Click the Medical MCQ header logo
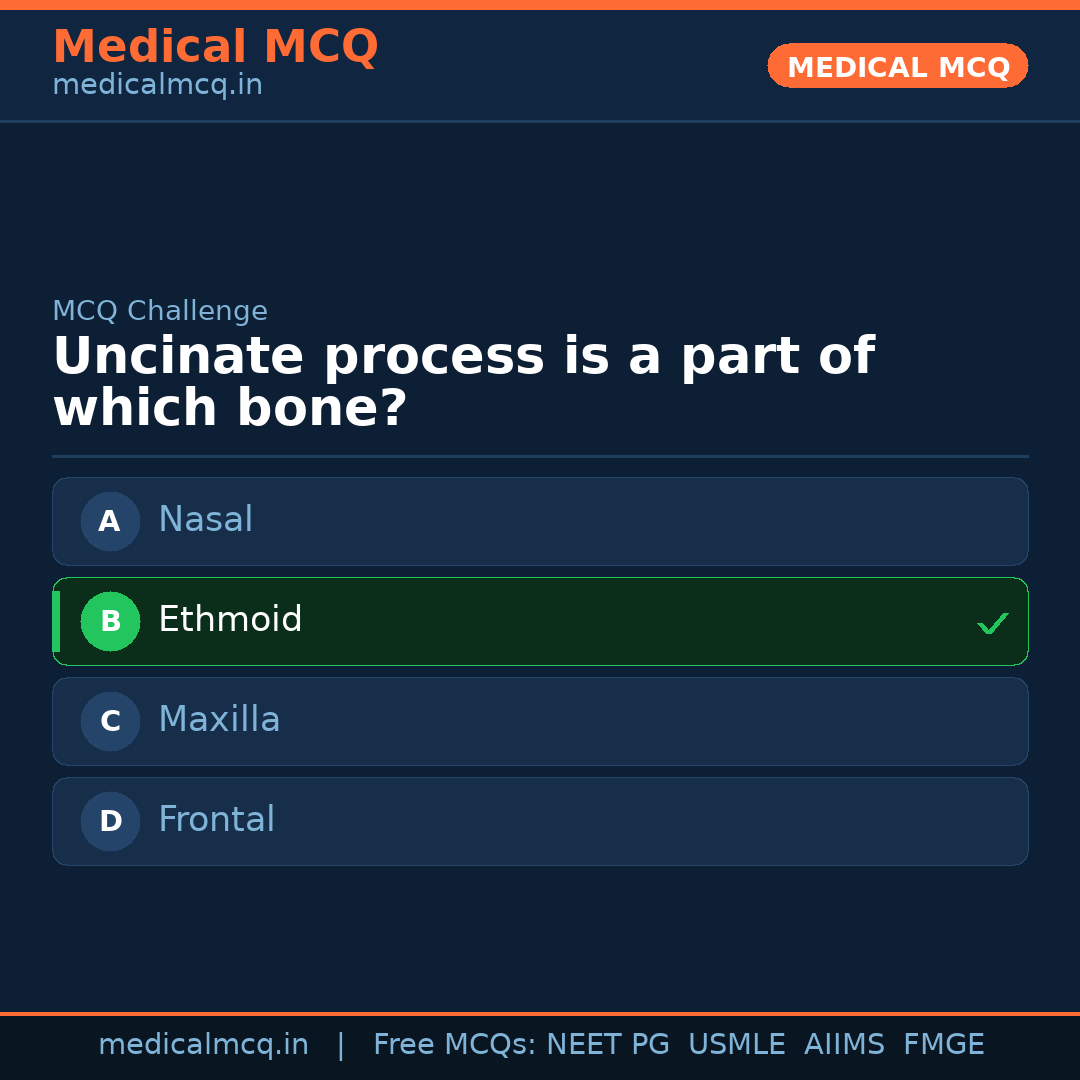The width and height of the screenshot is (1080, 1080). click(x=215, y=47)
